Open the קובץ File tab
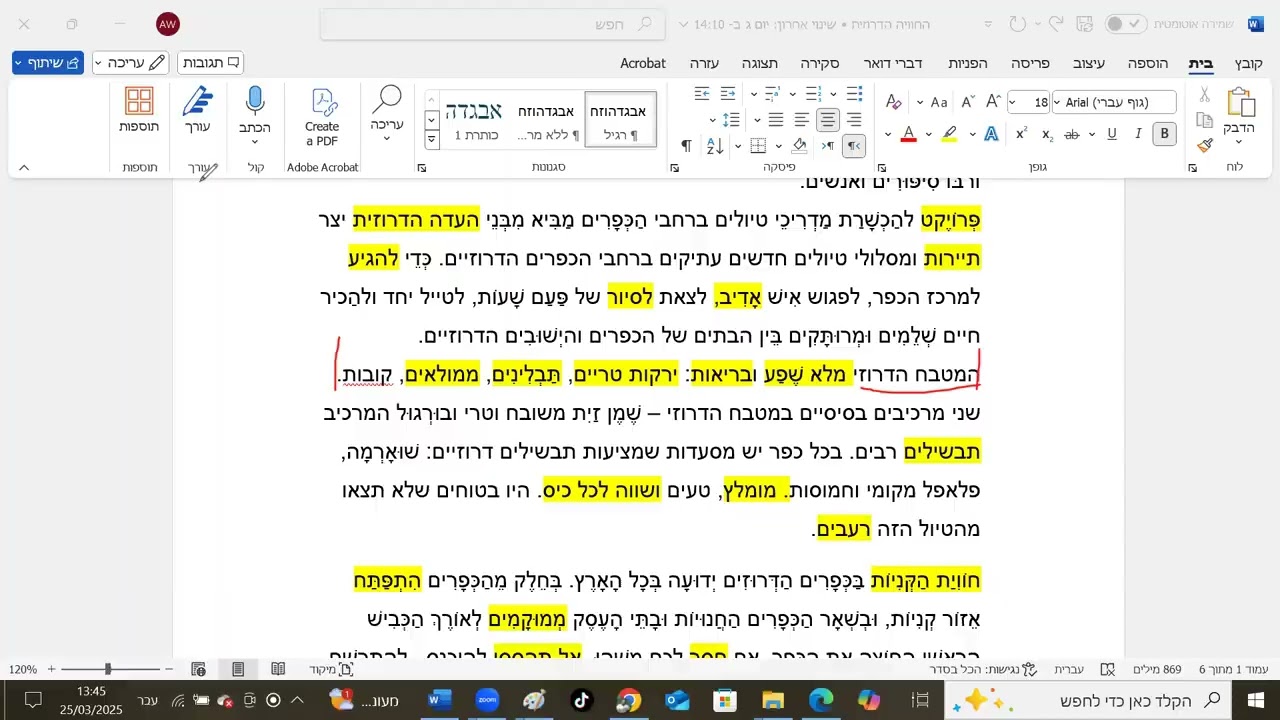This screenshot has width=1280, height=720. point(1247,63)
